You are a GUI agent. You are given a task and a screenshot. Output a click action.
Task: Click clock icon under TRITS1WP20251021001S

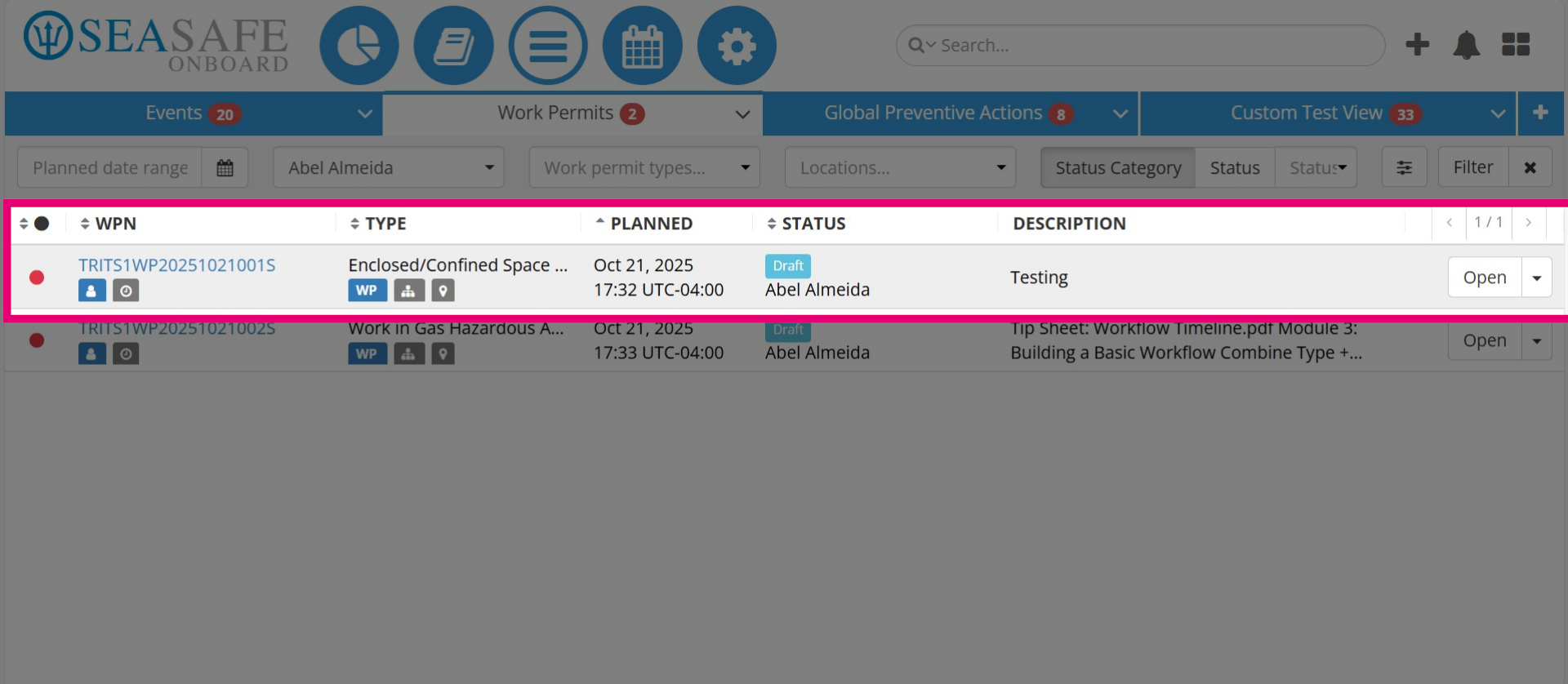126,291
